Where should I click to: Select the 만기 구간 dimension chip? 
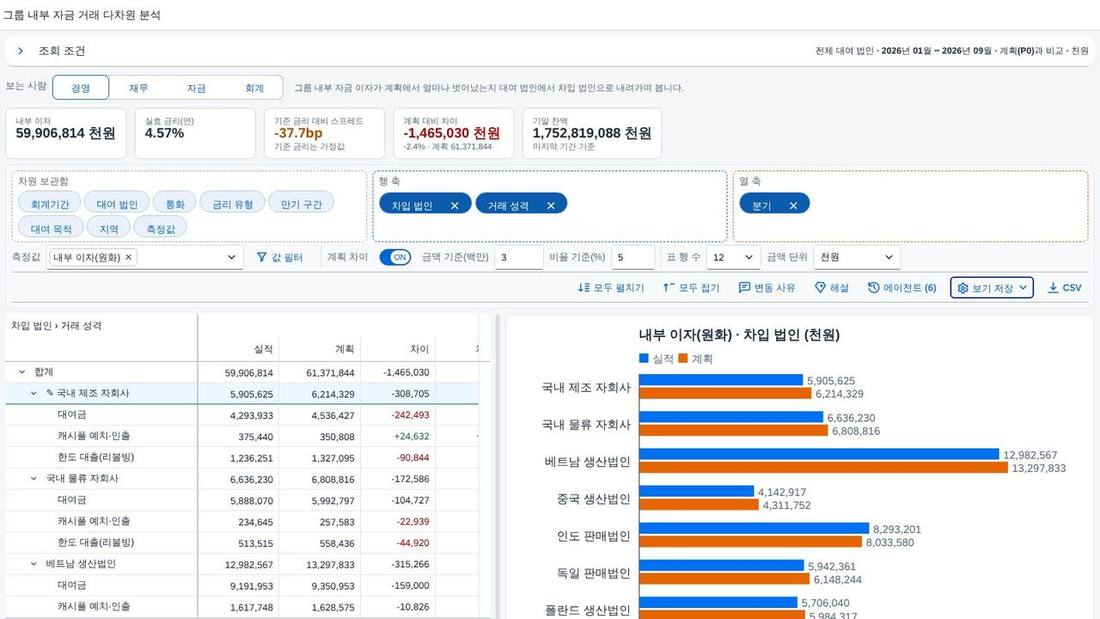pos(301,204)
